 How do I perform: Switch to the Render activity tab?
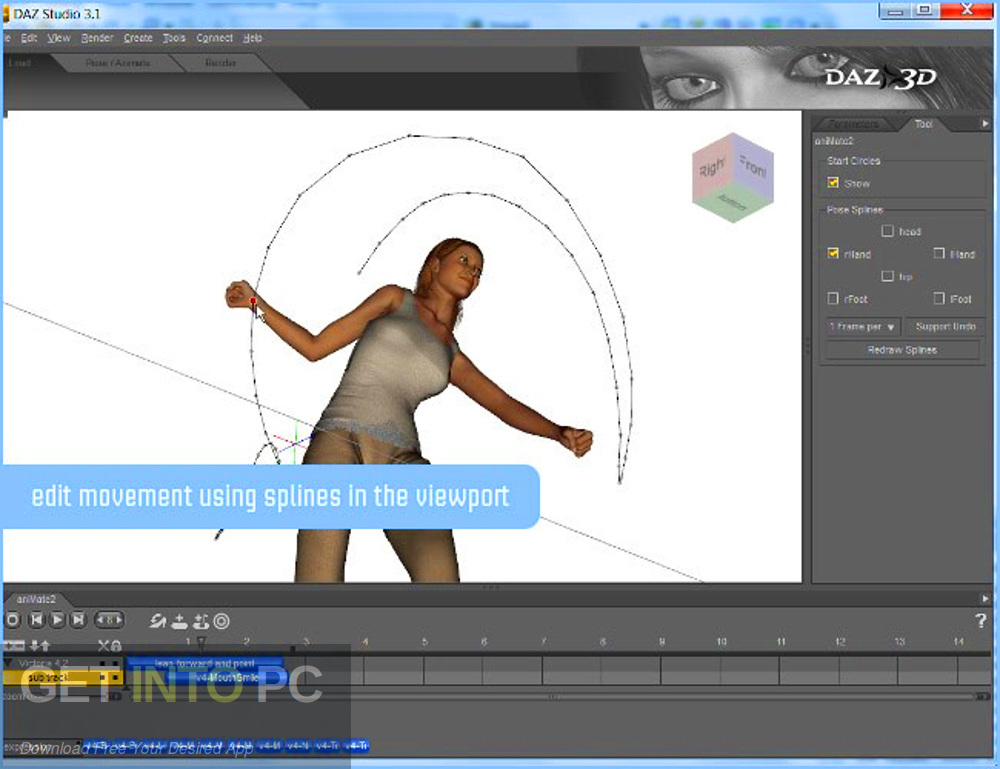click(221, 62)
